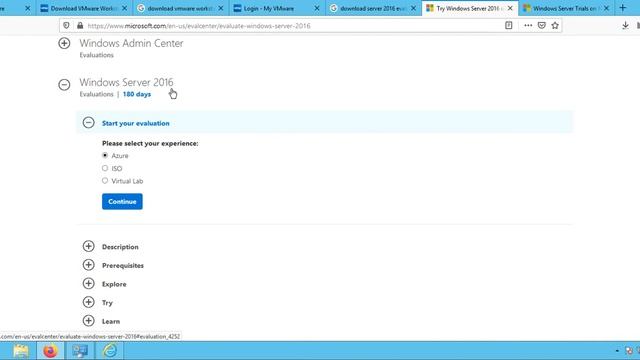
Task: Switch to the Login - My VMware tab
Action: [x=277, y=8]
